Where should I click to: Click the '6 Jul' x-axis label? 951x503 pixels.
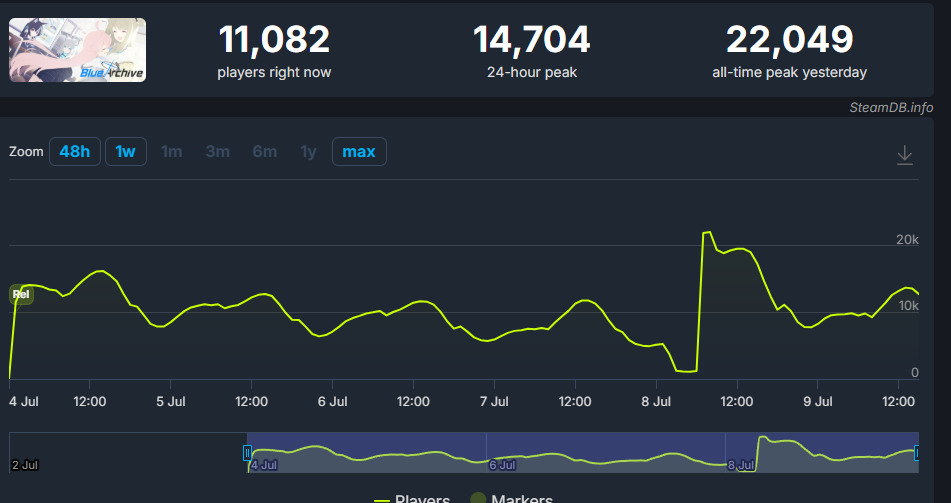[x=332, y=402]
